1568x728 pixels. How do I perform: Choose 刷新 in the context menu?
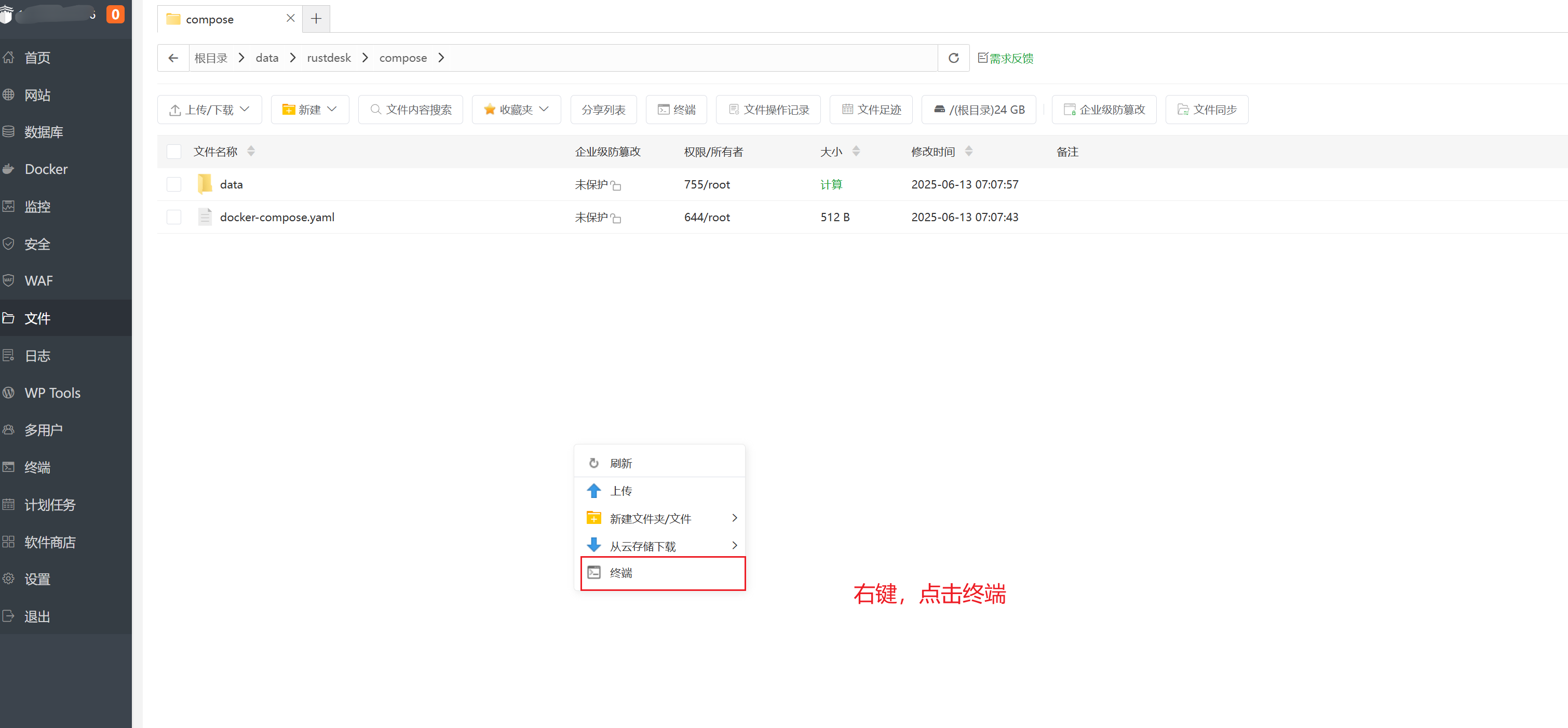[x=621, y=463]
